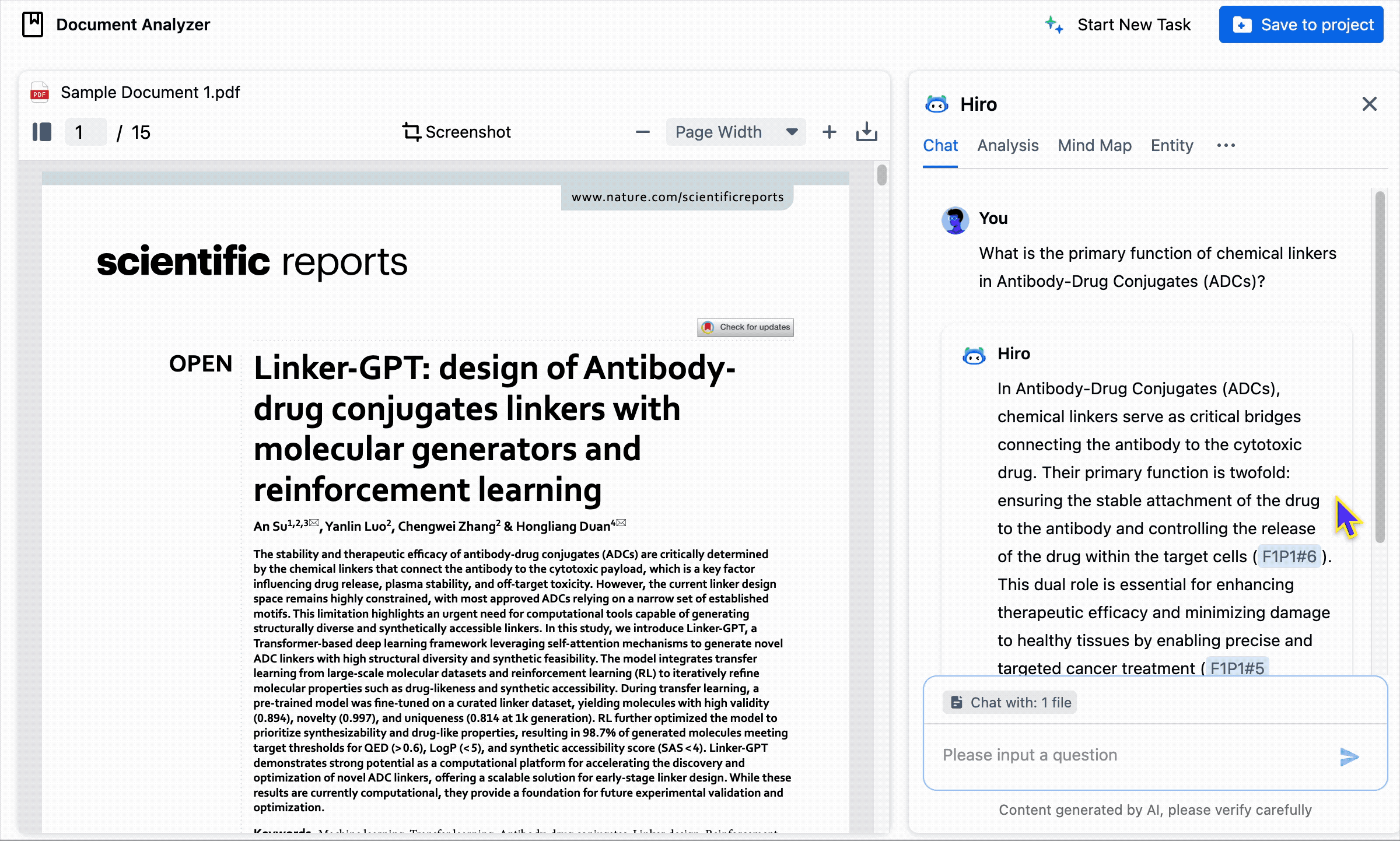Click the chat panel vertical scrollbar

click(1380, 367)
